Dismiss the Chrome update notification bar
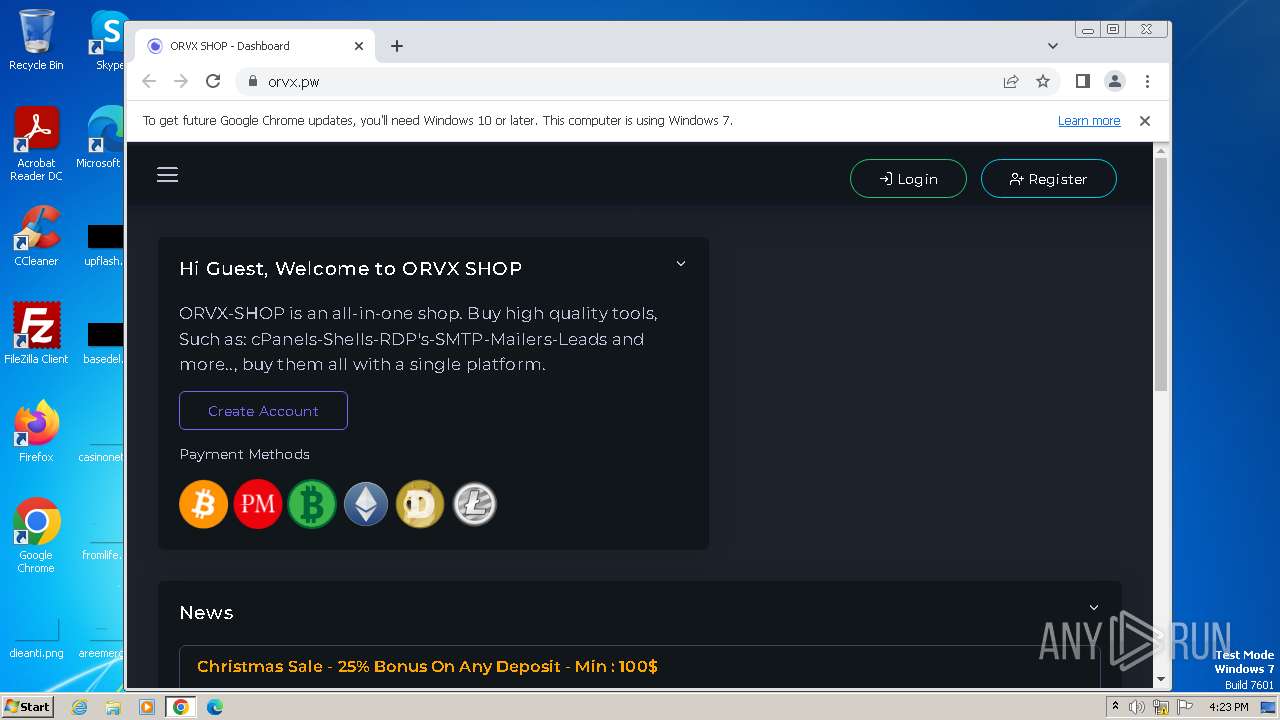Screen dimensions: 1280x720 pyautogui.click(x=1145, y=121)
